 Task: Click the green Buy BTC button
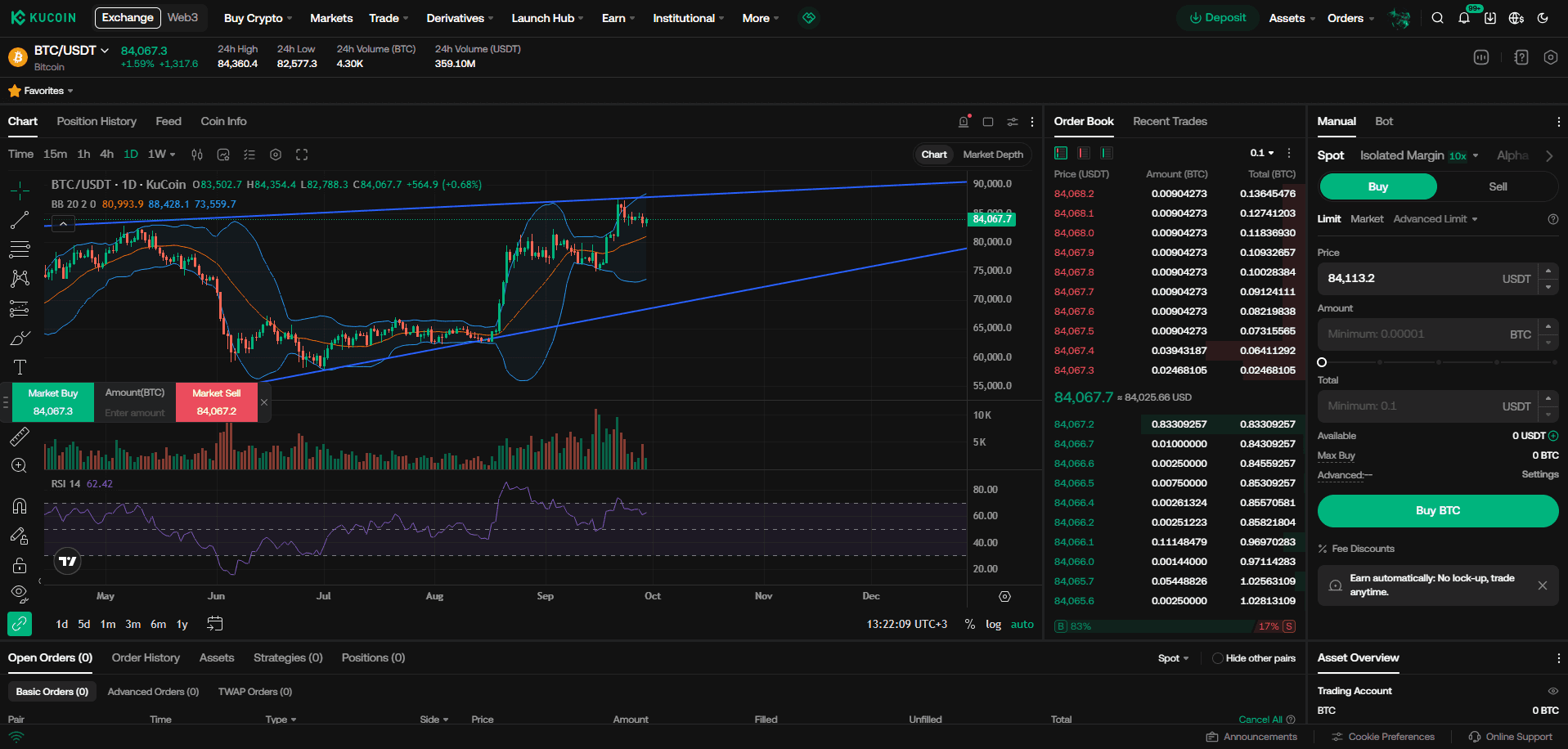(1438, 510)
